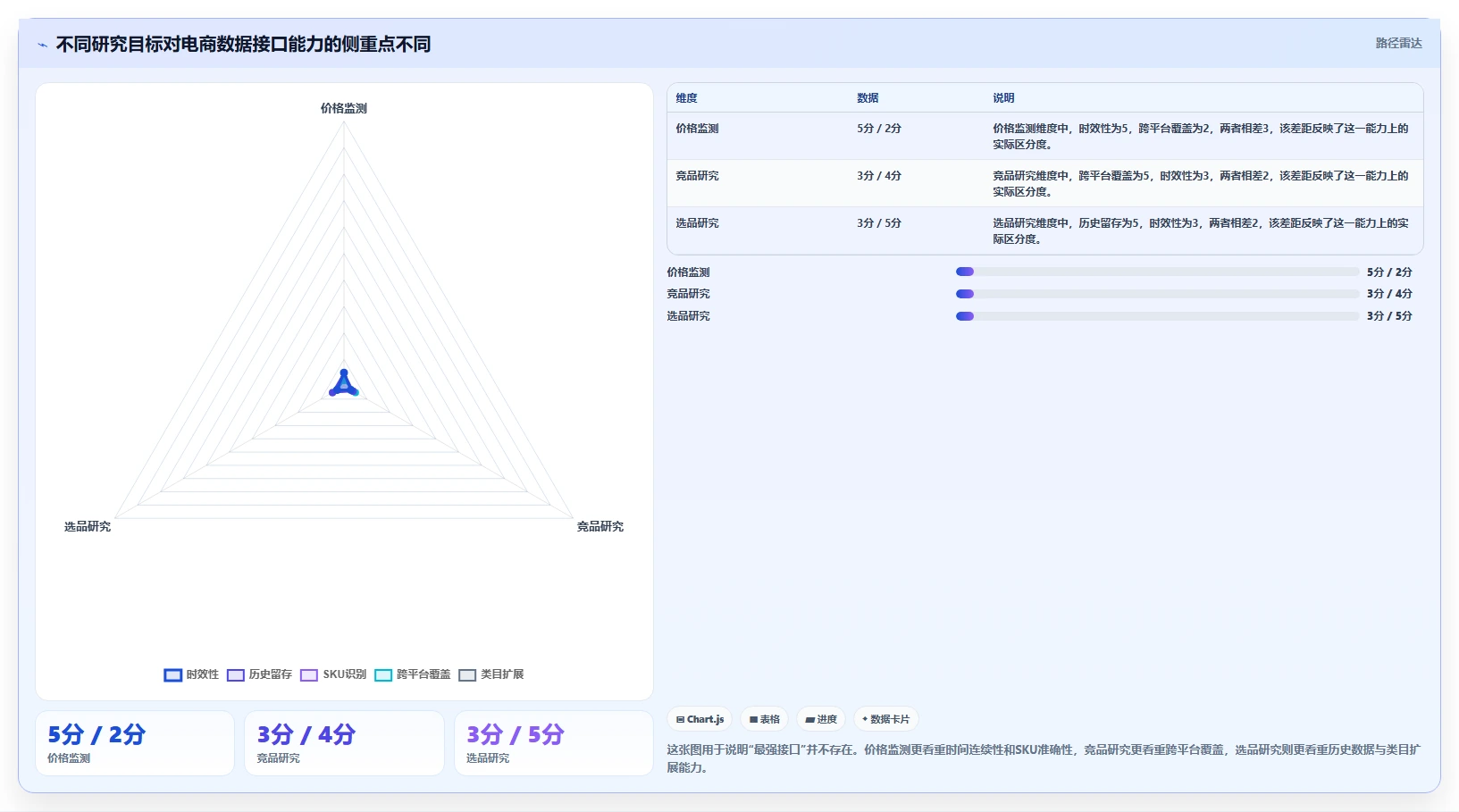
Task: Click the 路径雷达 tag in the header
Action: (1398, 43)
